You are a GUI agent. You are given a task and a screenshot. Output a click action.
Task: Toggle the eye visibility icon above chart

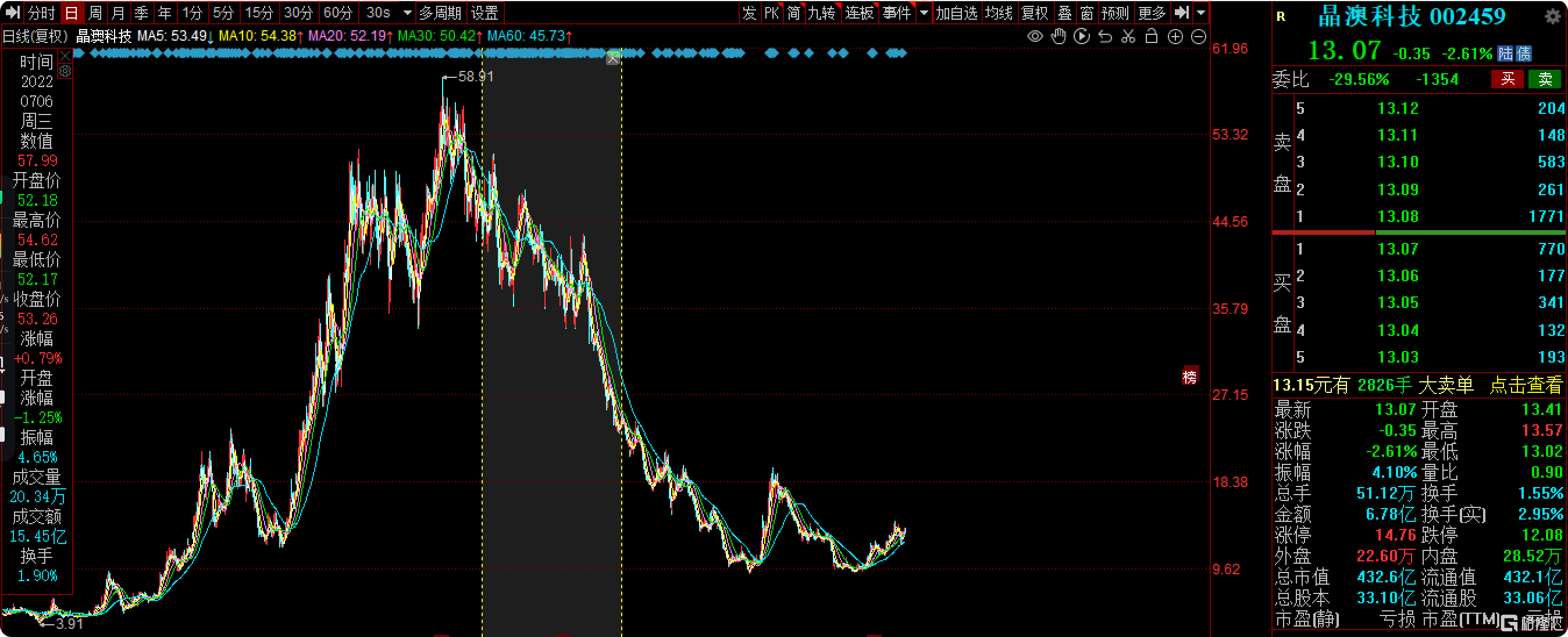tap(1035, 37)
